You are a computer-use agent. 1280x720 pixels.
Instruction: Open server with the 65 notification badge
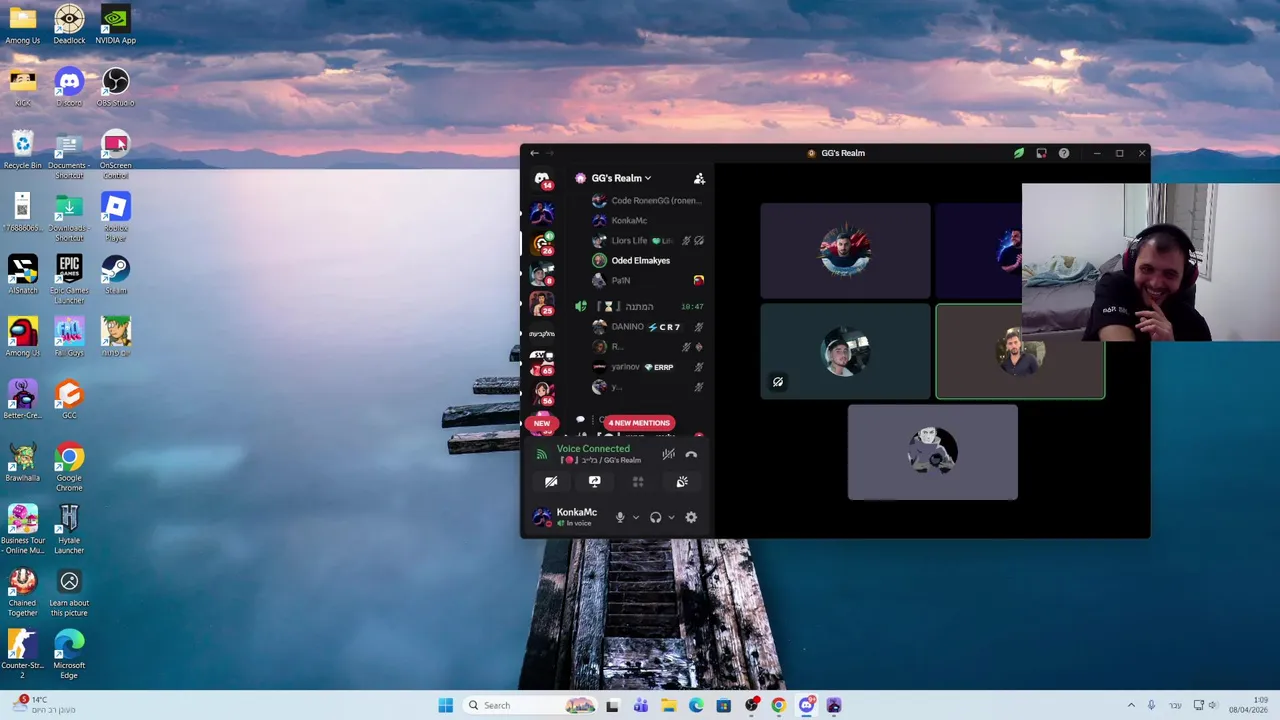(x=542, y=363)
